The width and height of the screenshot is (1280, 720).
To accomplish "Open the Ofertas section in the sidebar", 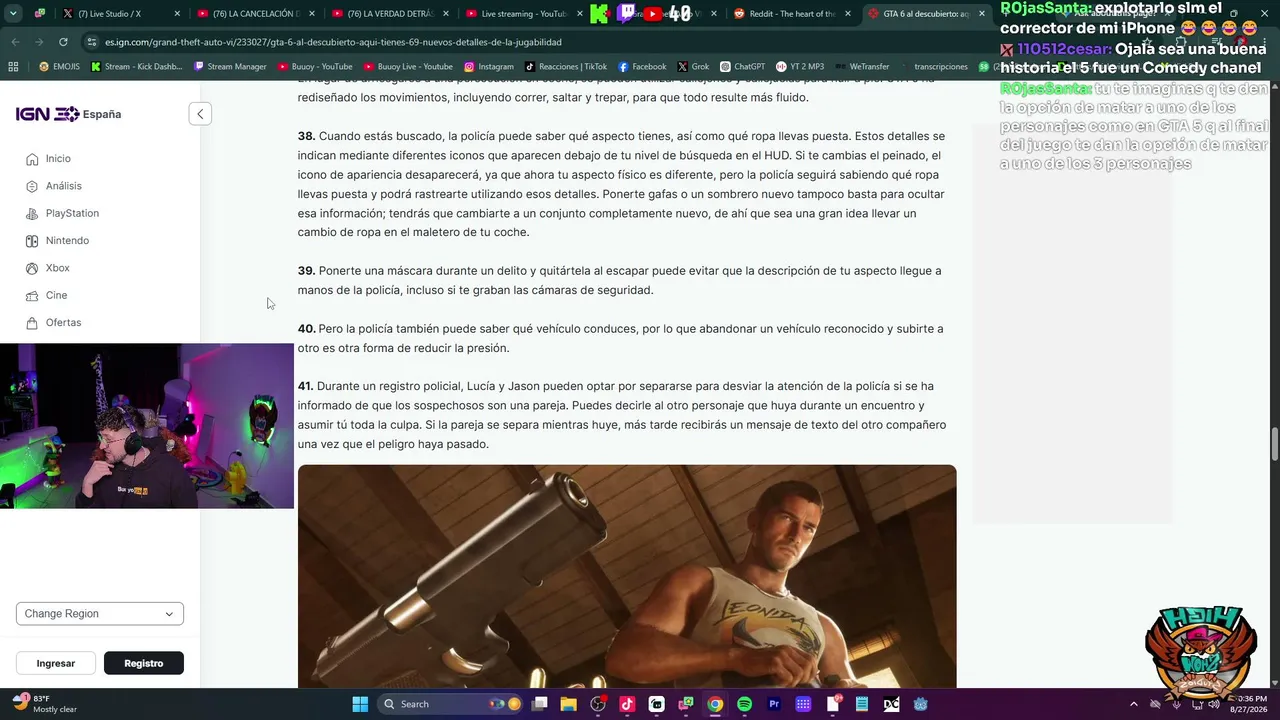I will tap(63, 323).
